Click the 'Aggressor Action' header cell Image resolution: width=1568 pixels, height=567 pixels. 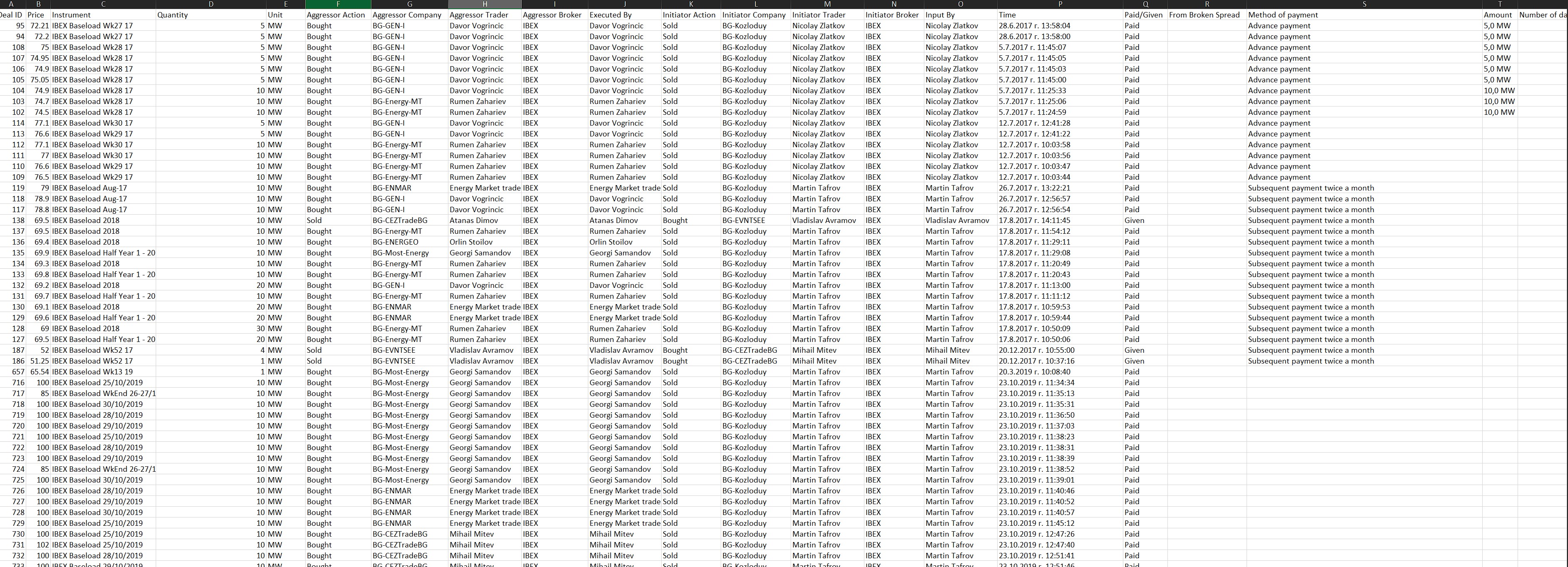338,15
